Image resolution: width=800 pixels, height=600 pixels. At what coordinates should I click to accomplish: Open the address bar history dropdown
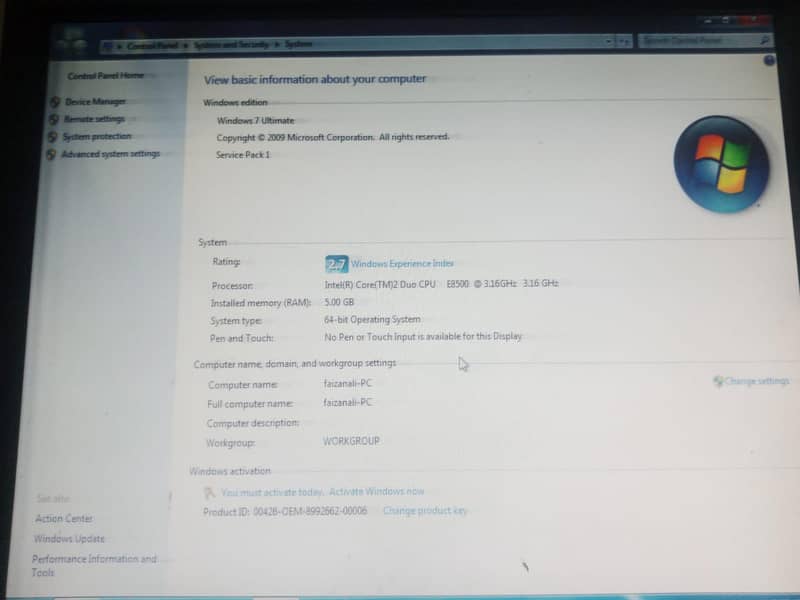[x=608, y=41]
